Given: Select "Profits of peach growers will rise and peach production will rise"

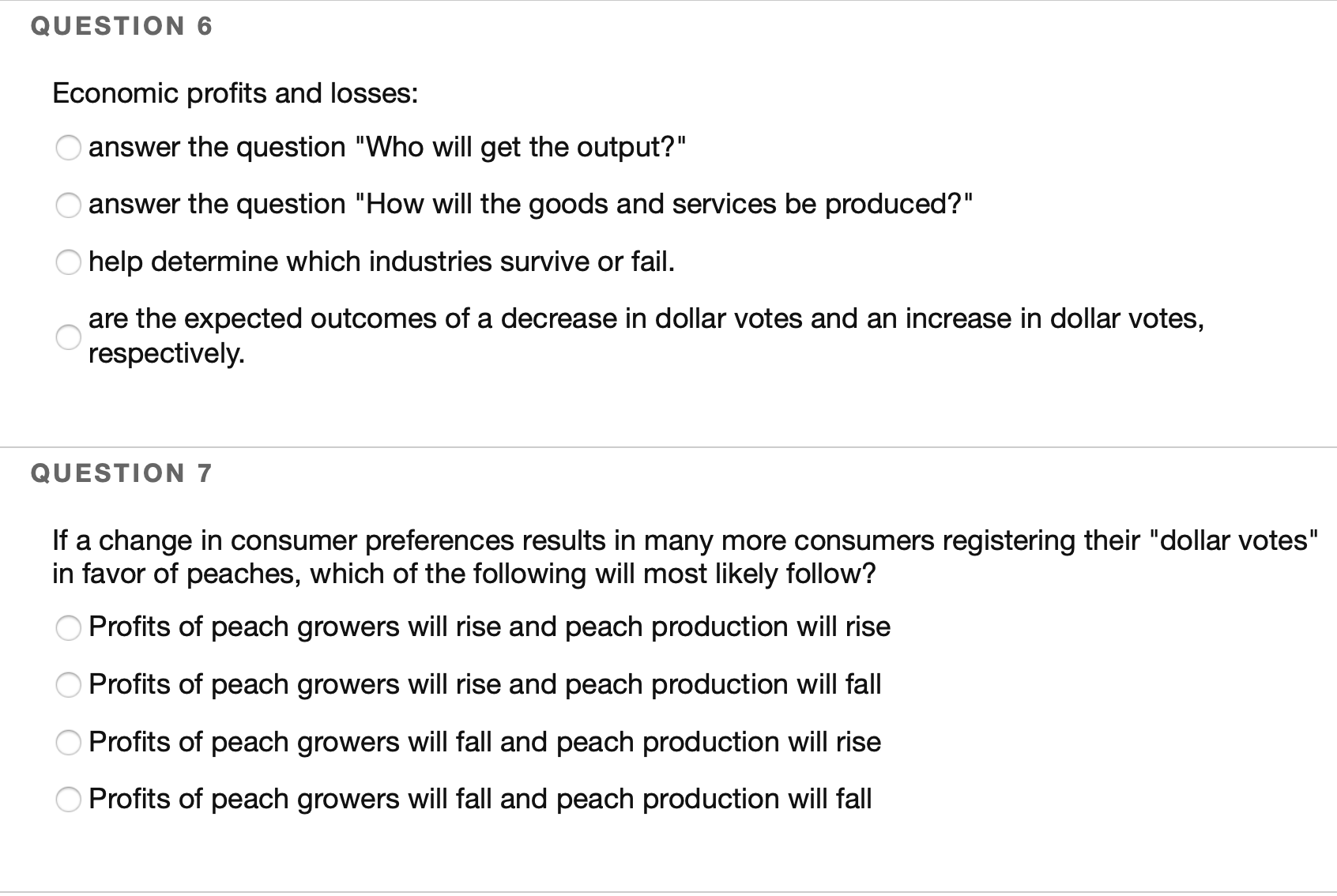Looking at the screenshot, I should pyautogui.click(x=69, y=628).
